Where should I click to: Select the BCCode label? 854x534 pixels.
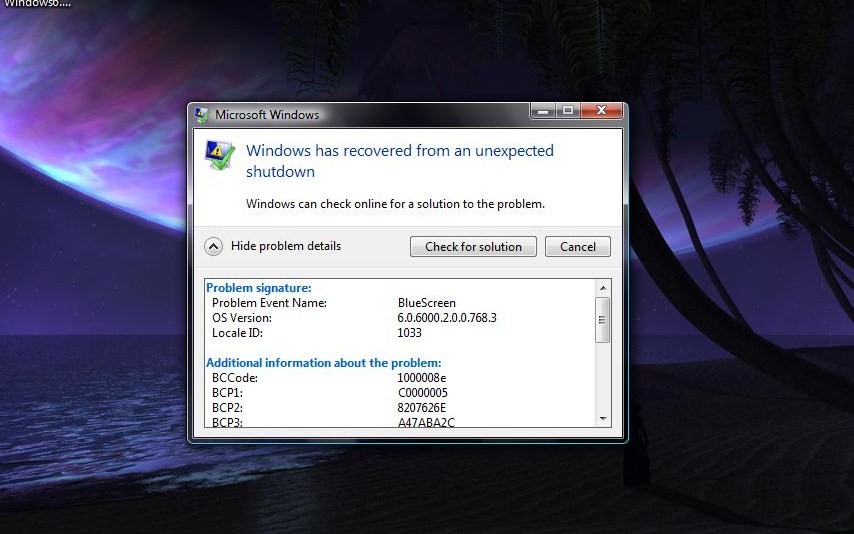pos(235,378)
